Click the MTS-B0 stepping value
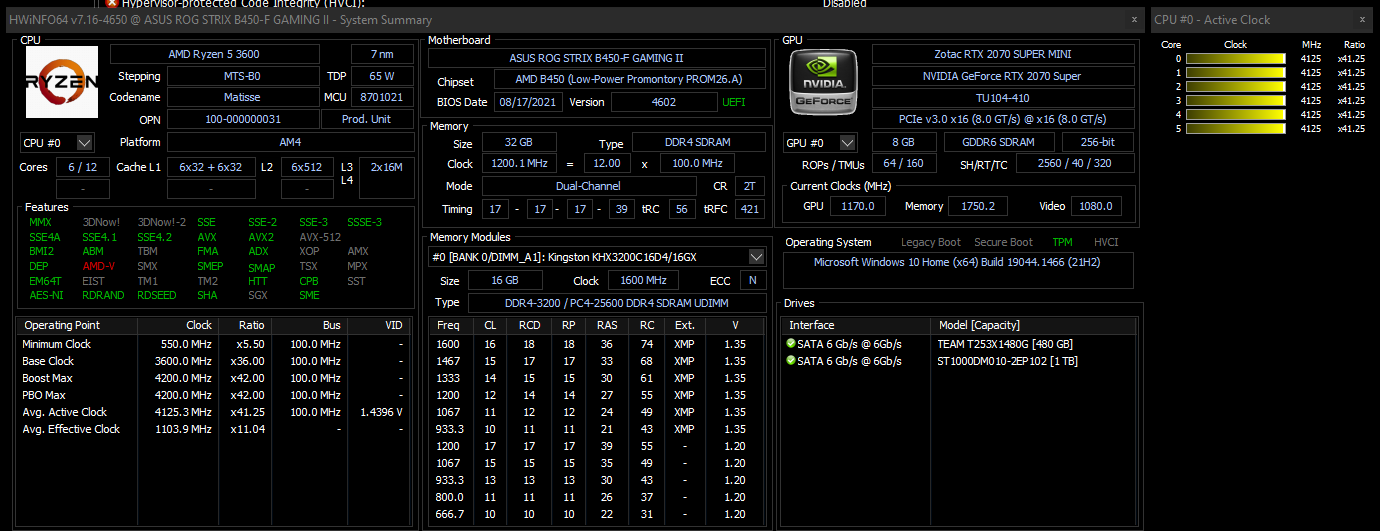This screenshot has height=531, width=1380. [x=242, y=76]
